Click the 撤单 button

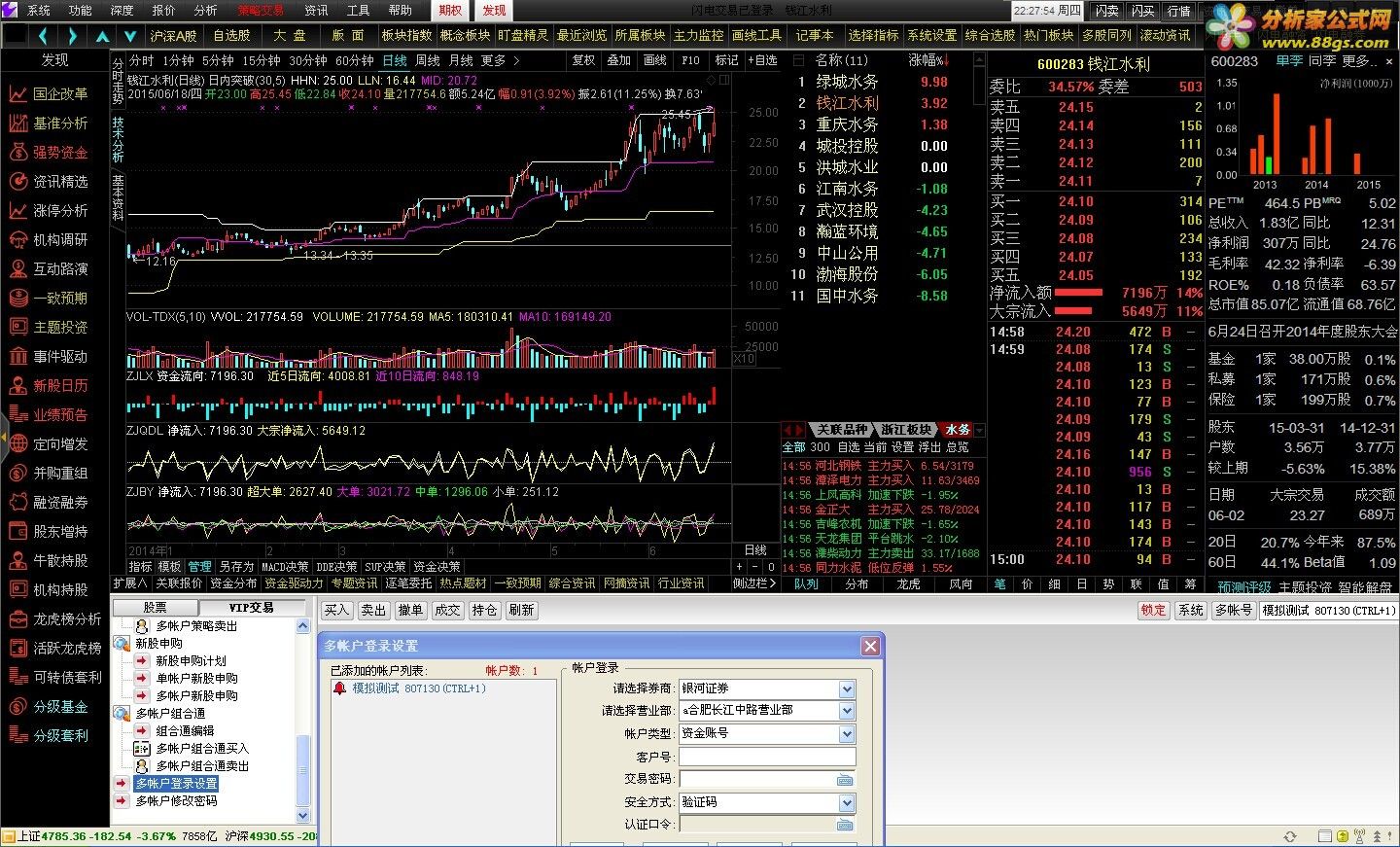pos(410,611)
